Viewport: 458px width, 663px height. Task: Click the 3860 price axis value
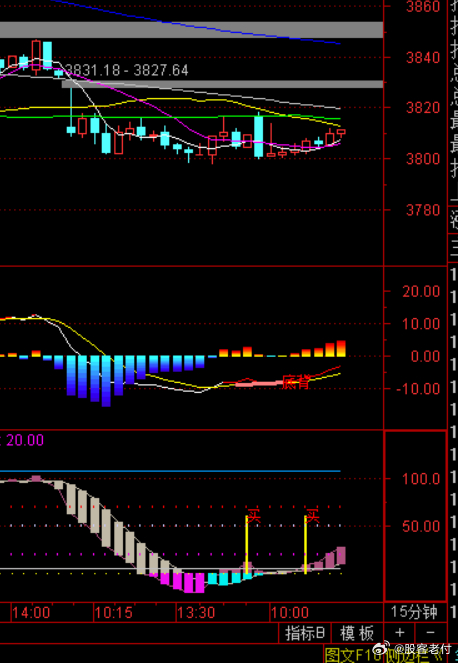[423, 6]
